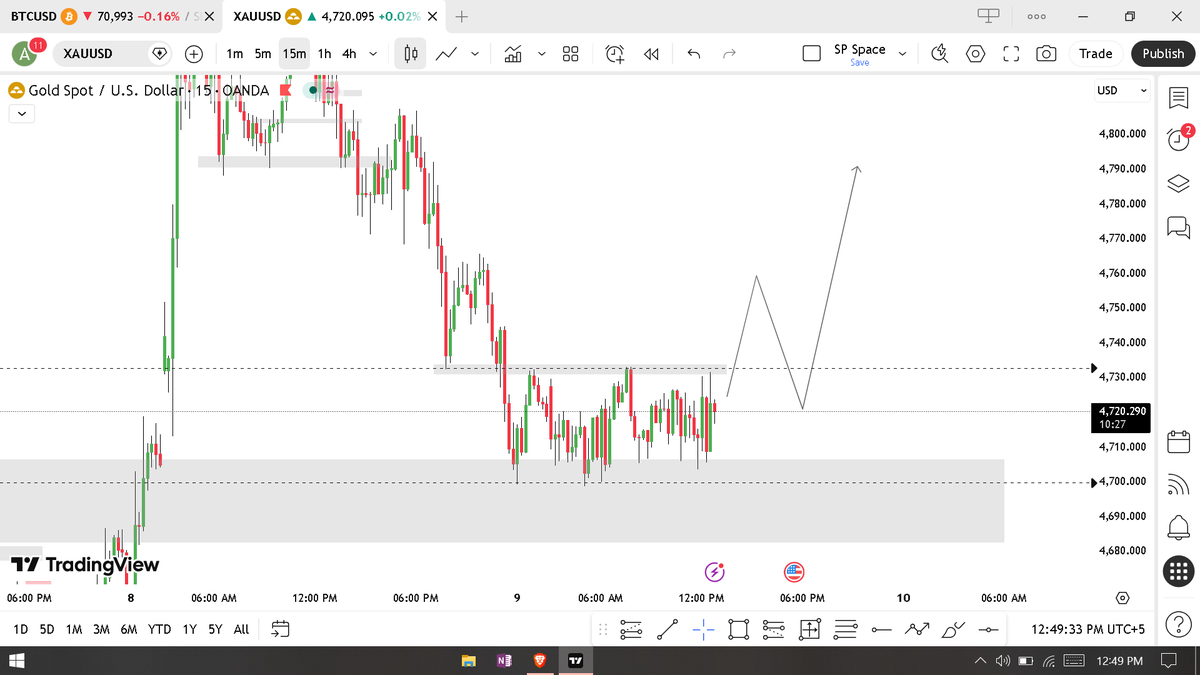
Task: Open the watchlist panel in right sidebar
Action: click(1178, 98)
